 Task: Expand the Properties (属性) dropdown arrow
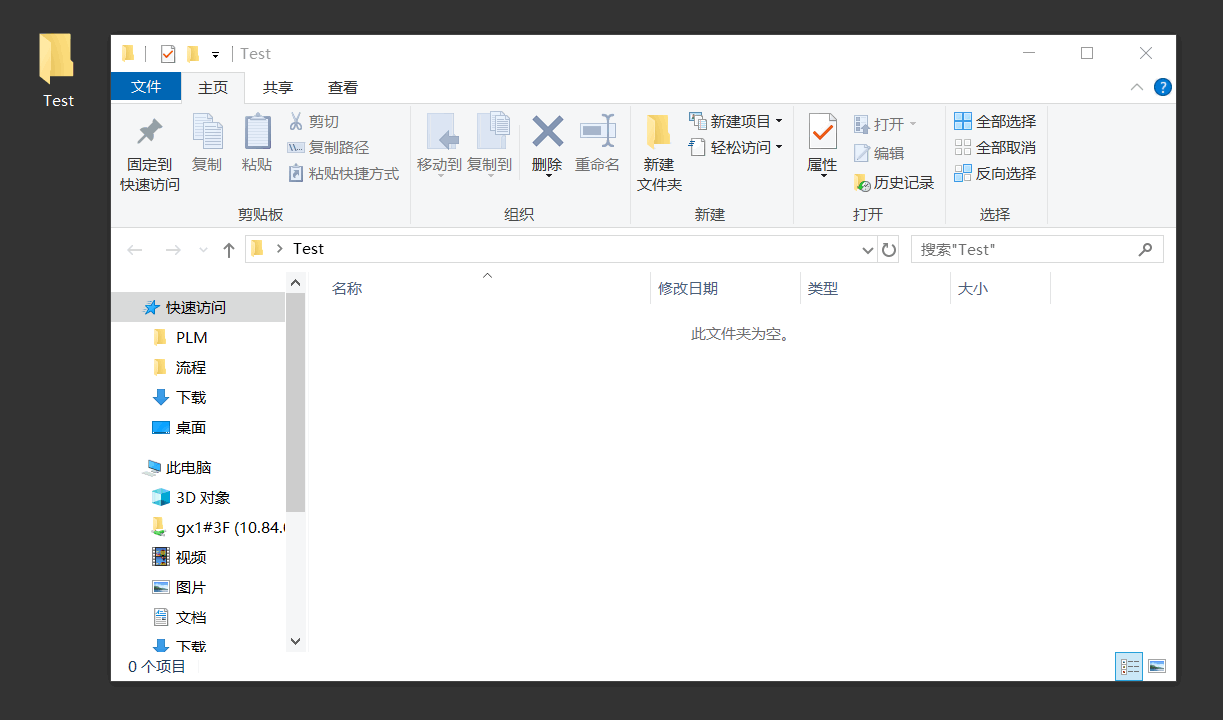click(x=822, y=176)
